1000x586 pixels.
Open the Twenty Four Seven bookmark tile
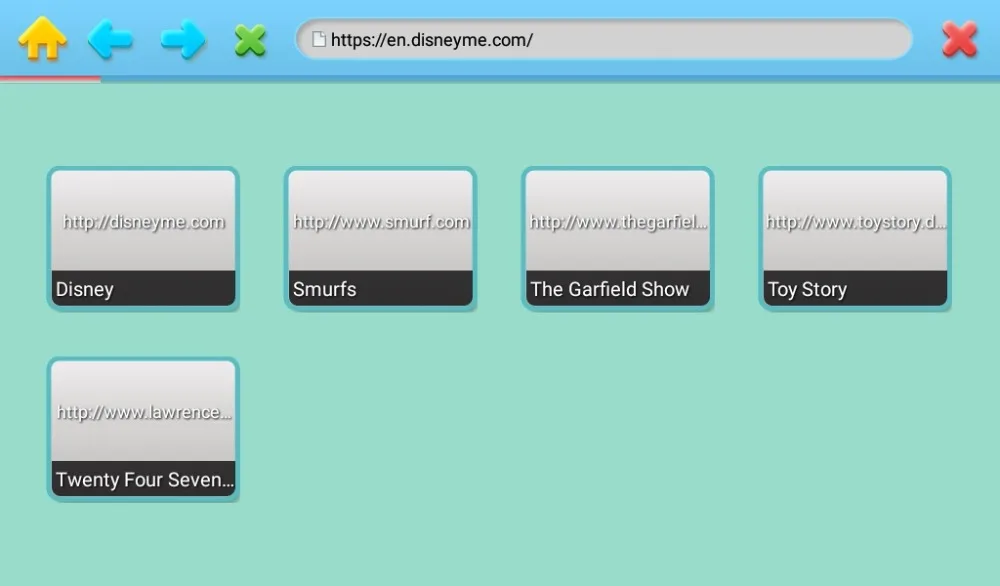point(143,429)
